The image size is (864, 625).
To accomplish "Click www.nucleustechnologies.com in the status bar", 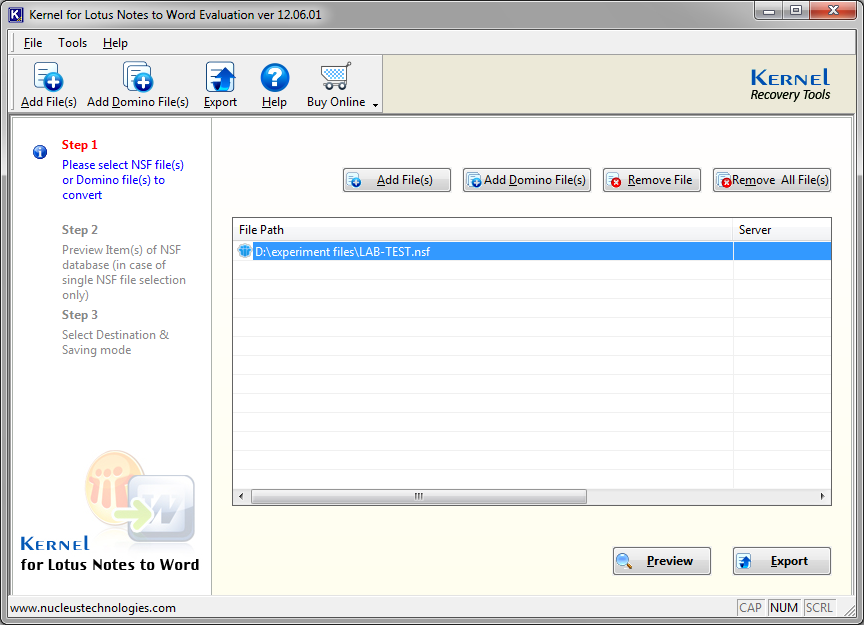I will tap(93, 608).
